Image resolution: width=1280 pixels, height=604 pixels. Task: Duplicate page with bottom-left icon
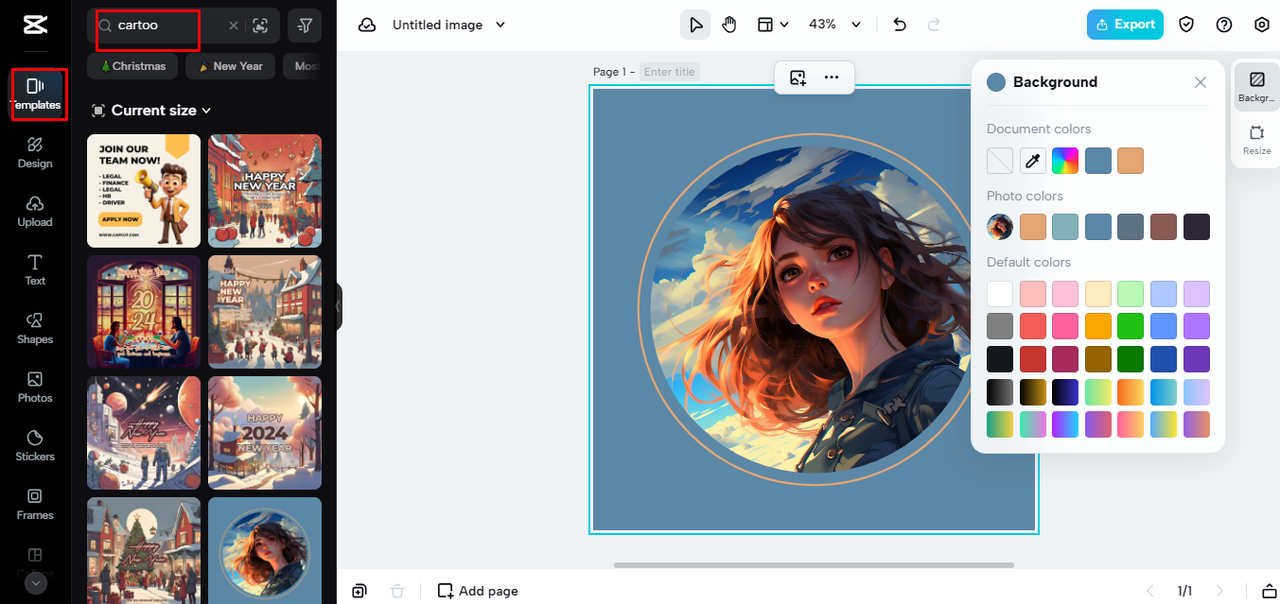360,591
